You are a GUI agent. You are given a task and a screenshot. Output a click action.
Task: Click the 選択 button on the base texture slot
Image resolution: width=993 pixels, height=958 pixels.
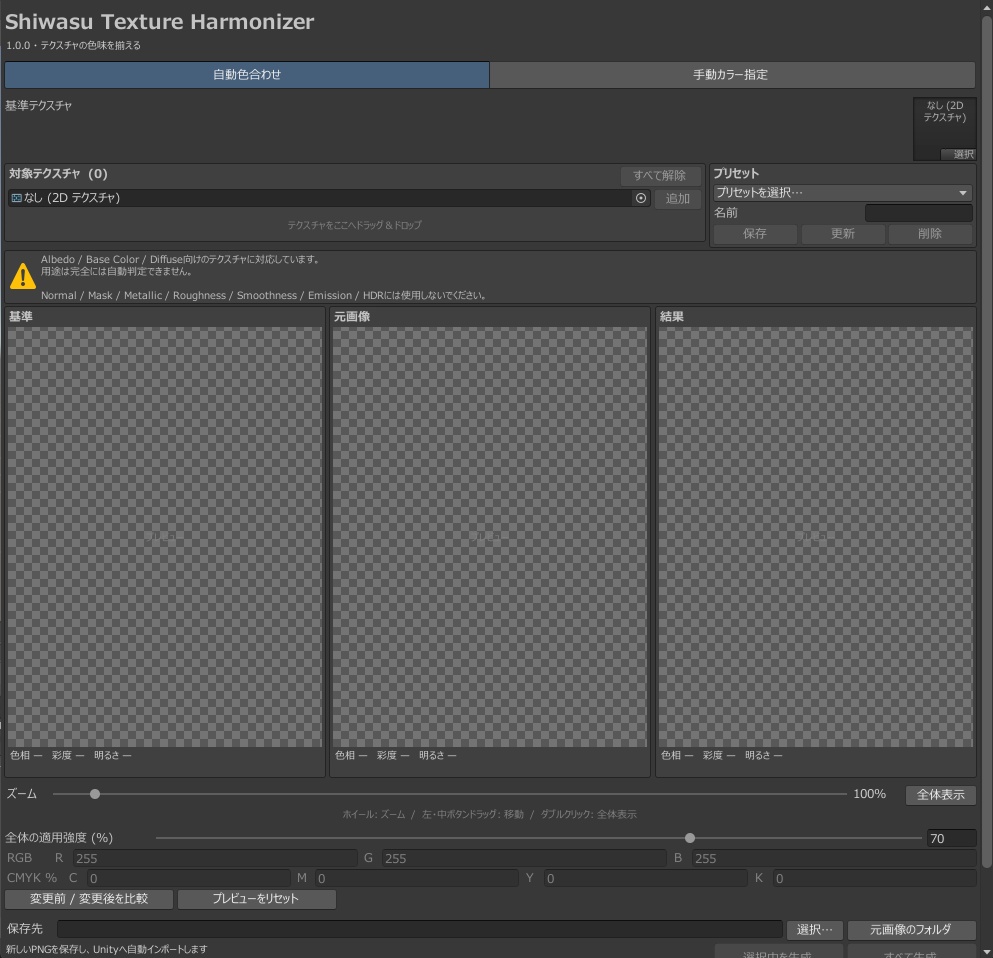[958, 154]
